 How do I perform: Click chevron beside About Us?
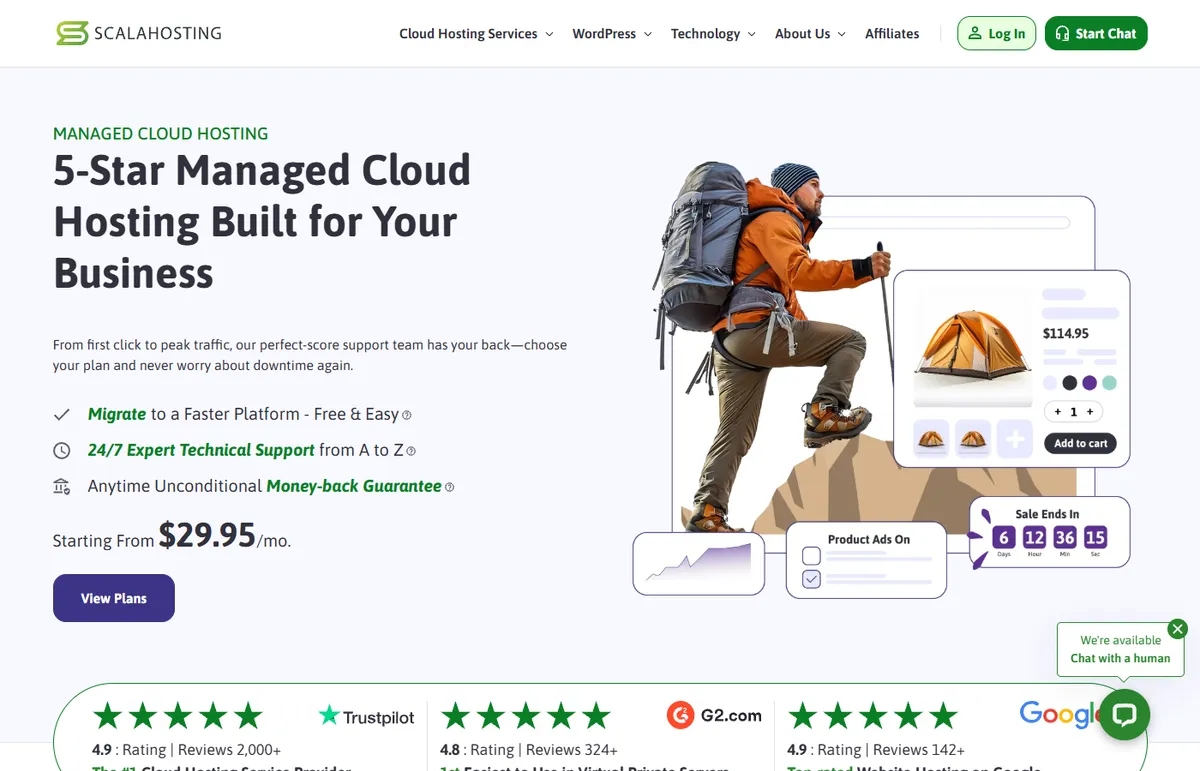pyautogui.click(x=841, y=34)
